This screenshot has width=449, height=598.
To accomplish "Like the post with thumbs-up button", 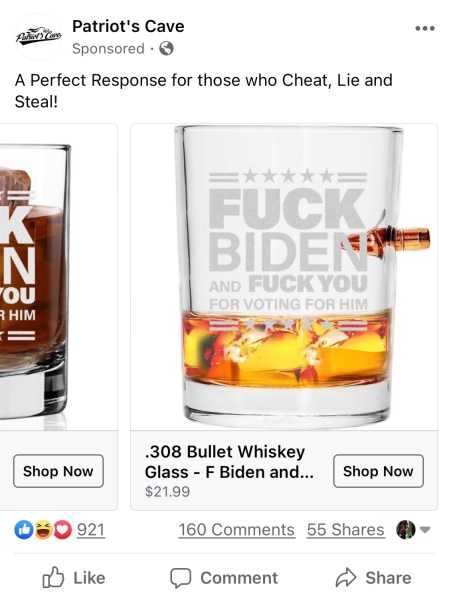I will click(x=74, y=578).
